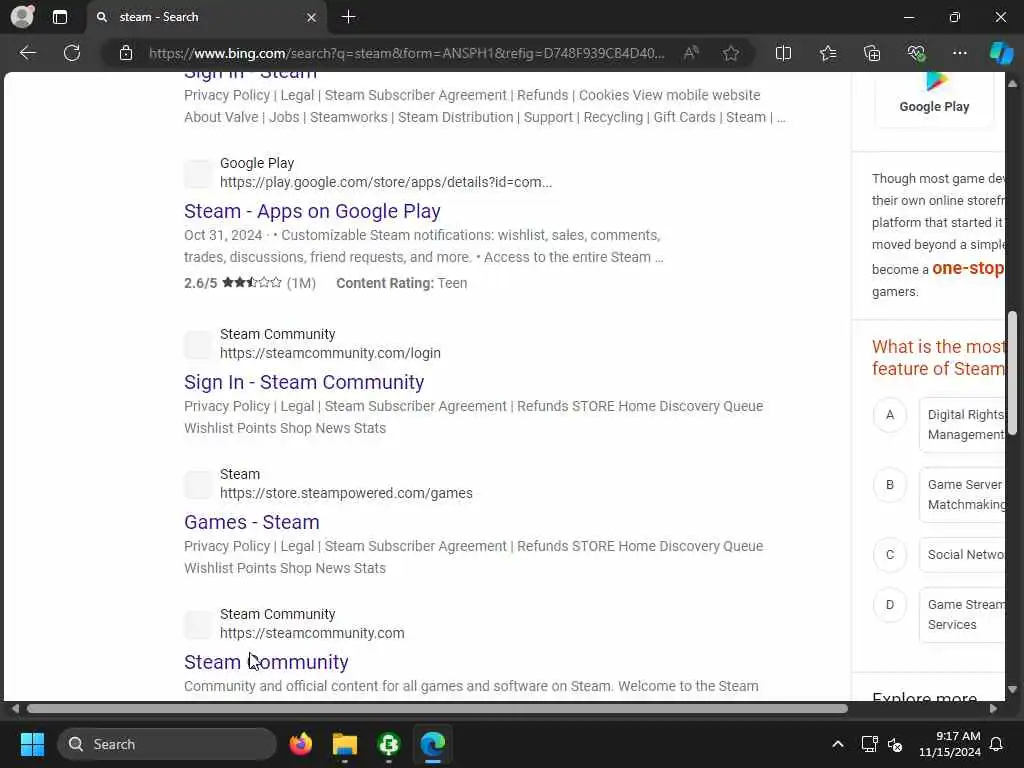Open the clock and date flyout

point(950,744)
